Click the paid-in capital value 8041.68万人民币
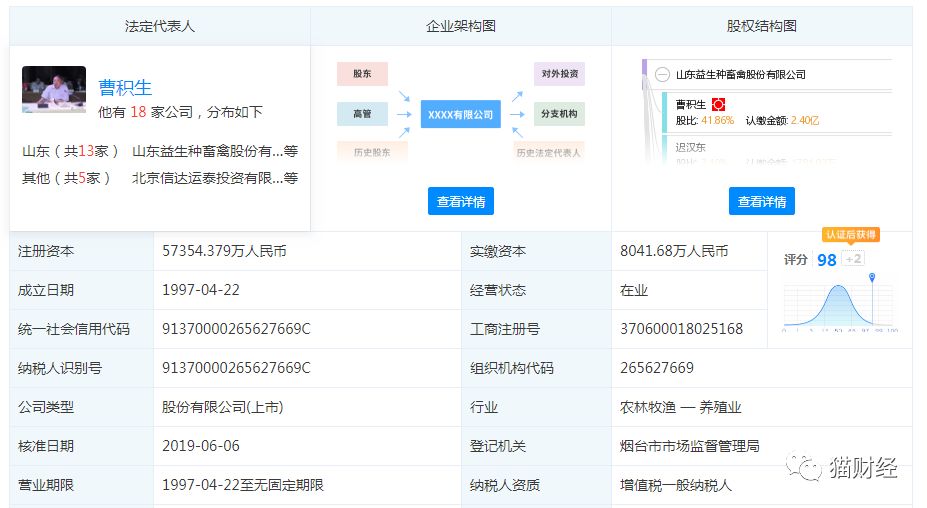The height and width of the screenshot is (508, 927). pyautogui.click(x=674, y=251)
